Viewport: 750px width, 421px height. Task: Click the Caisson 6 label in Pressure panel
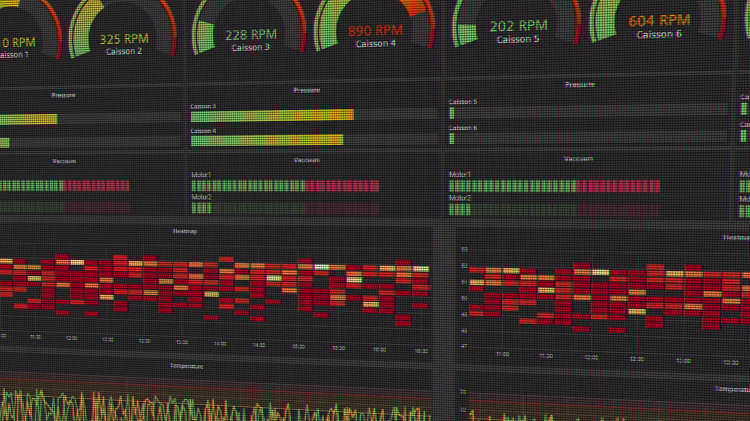pyautogui.click(x=463, y=128)
